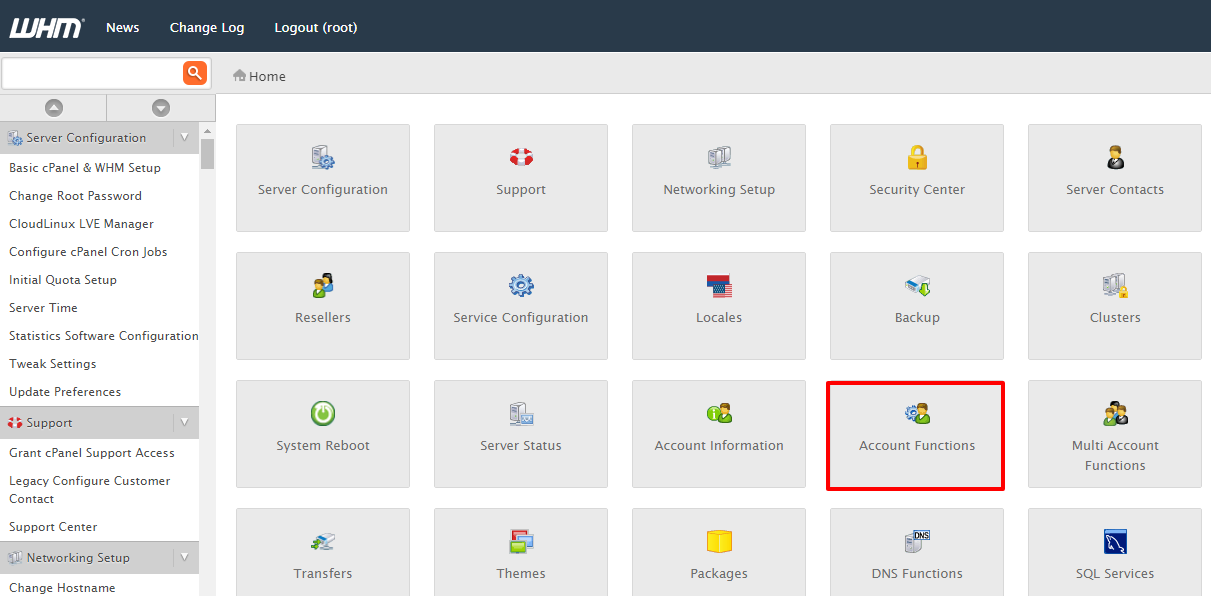Click the sidebar vertical scrollbar thumb
The width and height of the screenshot is (1211, 596).
tap(207, 153)
